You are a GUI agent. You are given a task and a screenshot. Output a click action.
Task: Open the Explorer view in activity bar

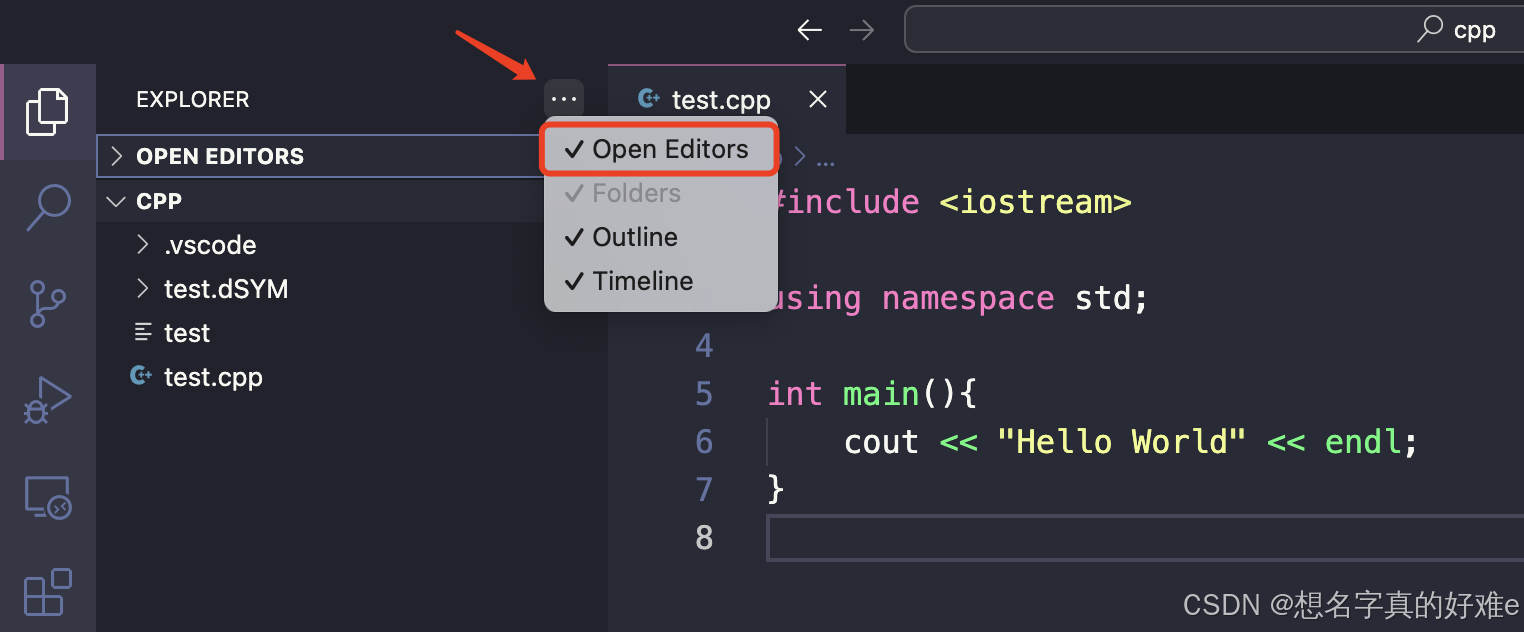click(x=47, y=112)
